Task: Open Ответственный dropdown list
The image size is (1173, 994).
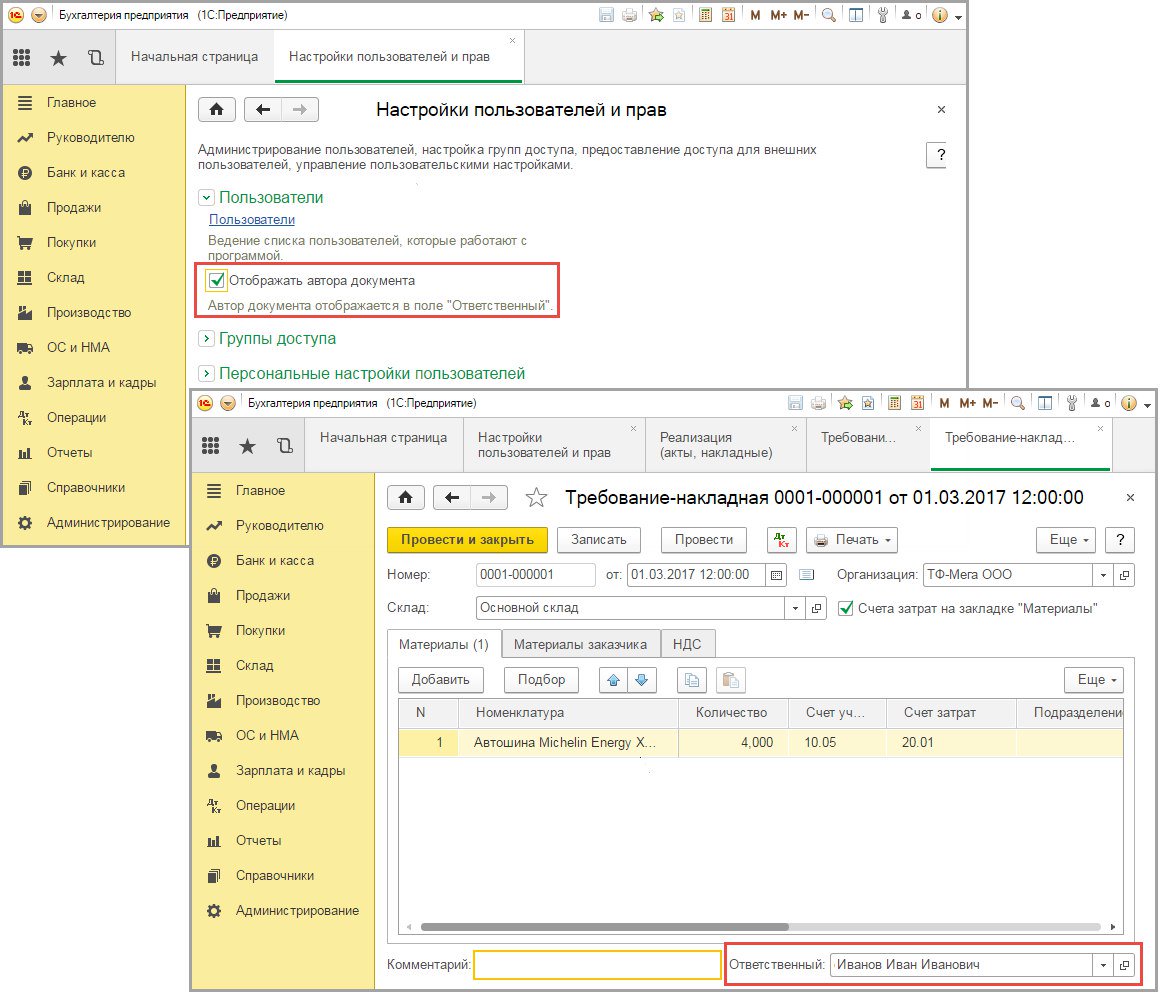Action: coord(1103,965)
